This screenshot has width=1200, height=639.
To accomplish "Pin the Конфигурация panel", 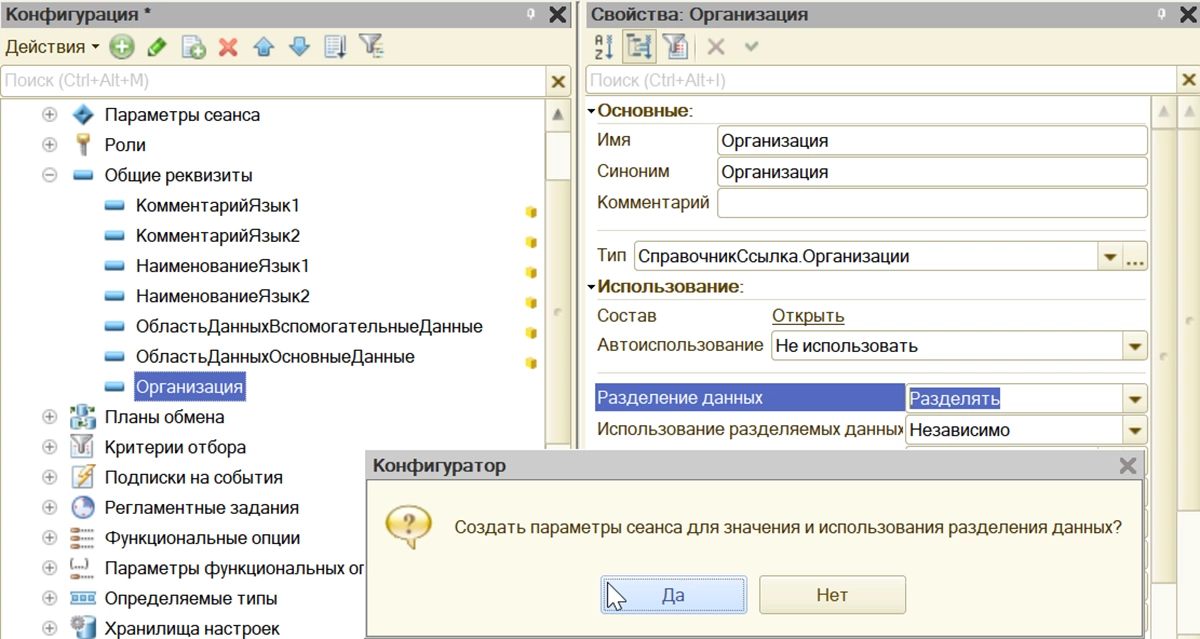I will pos(531,14).
